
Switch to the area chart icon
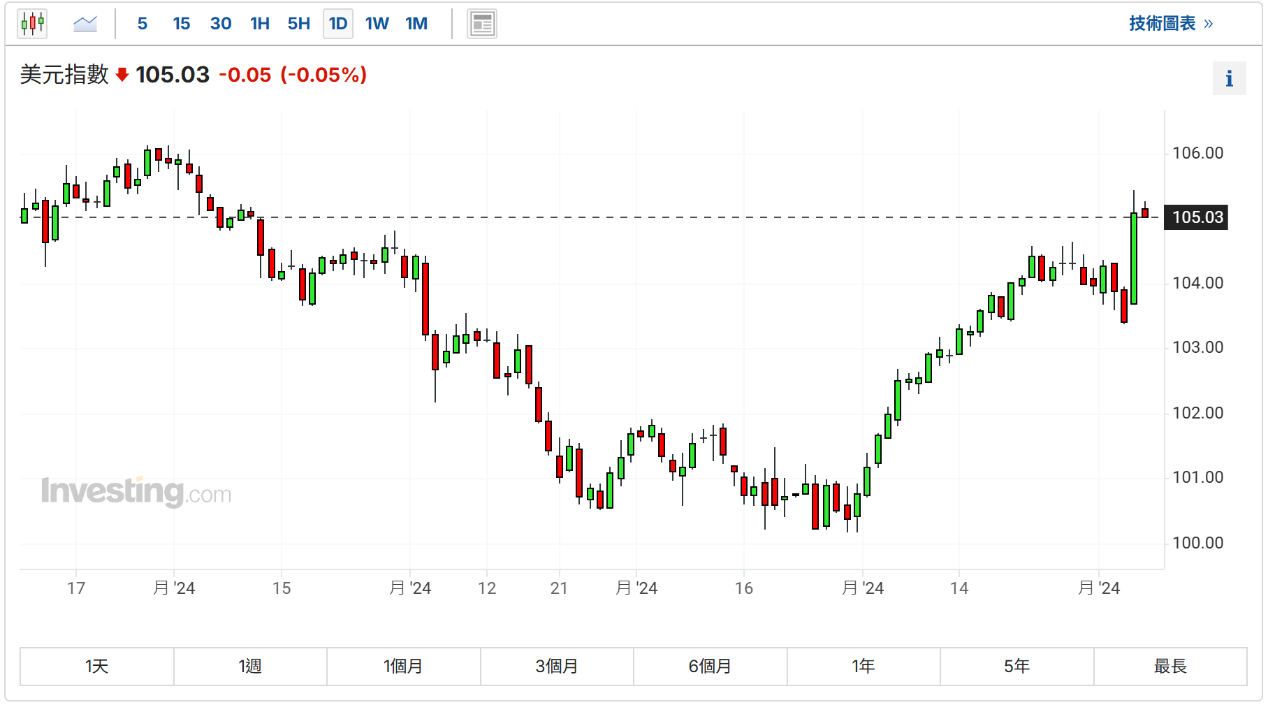86,23
